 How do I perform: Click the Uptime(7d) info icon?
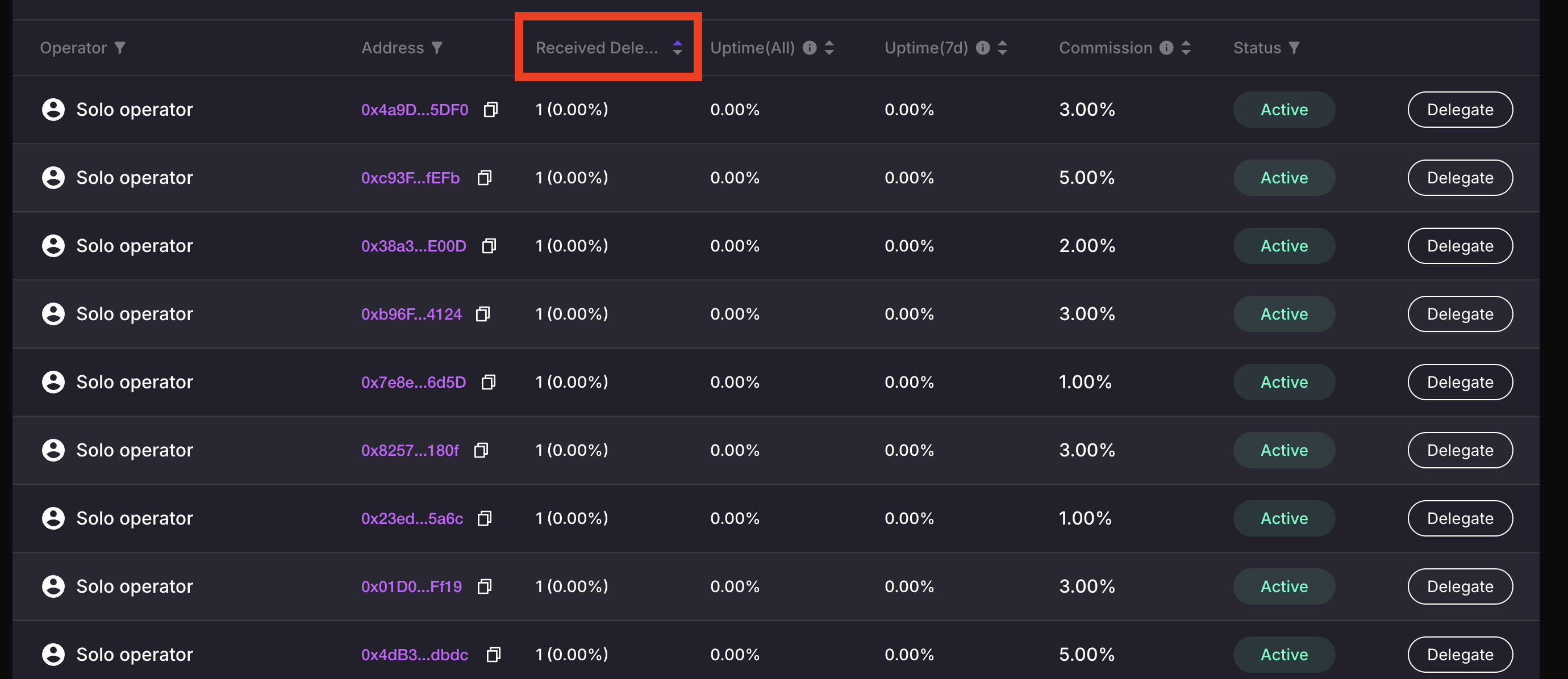tap(982, 48)
